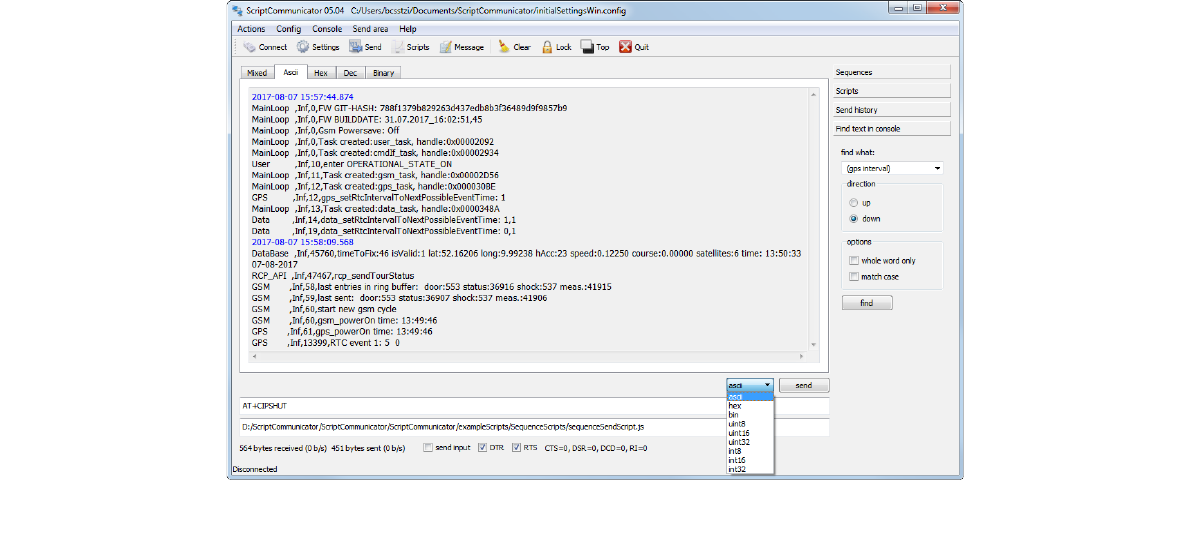Viewport: 1190px width, 560px height.
Task: Click the console vertical scrollbar up arrow
Action: click(814, 95)
